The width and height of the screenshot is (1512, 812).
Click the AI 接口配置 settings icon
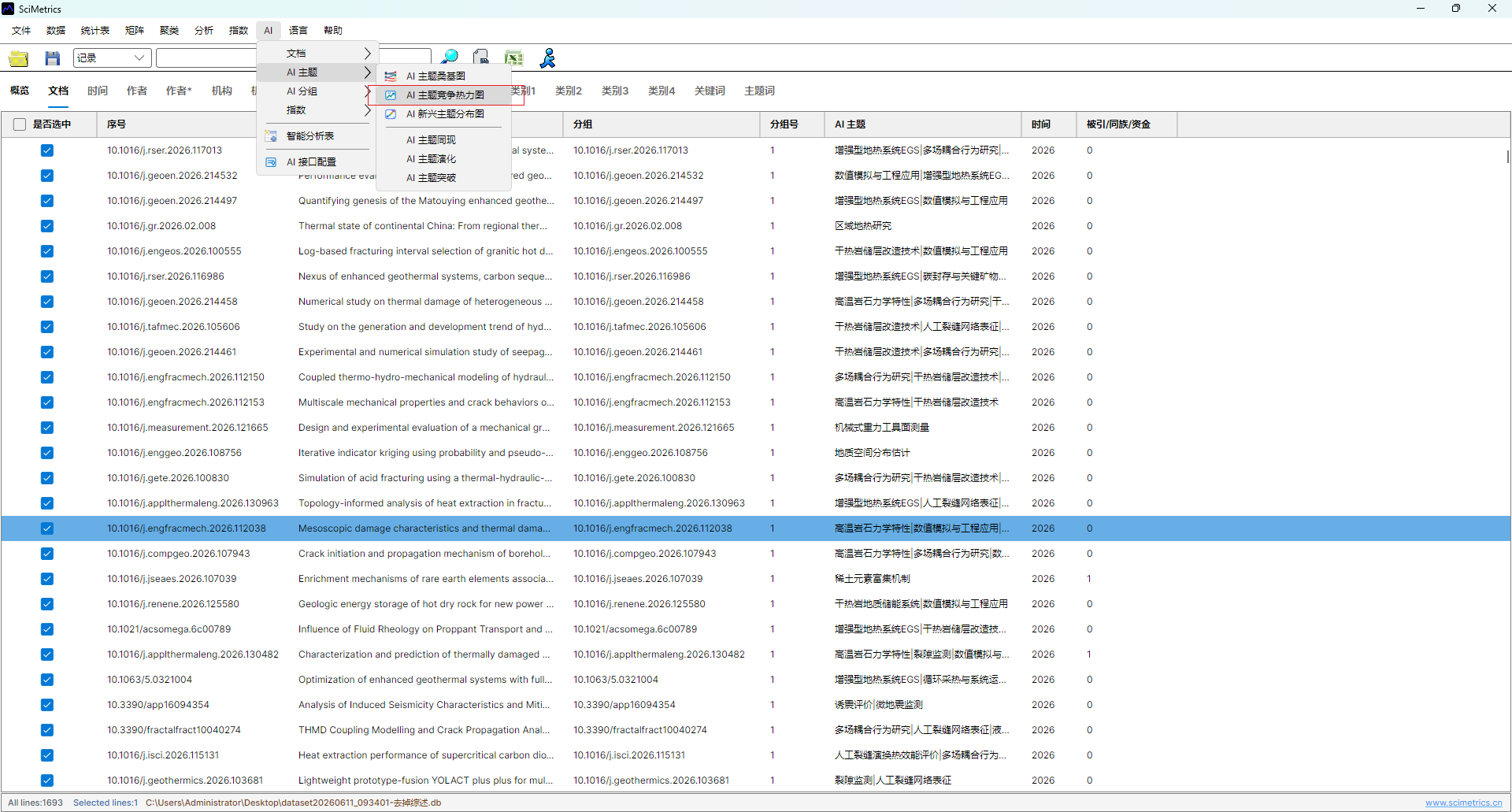pos(271,162)
